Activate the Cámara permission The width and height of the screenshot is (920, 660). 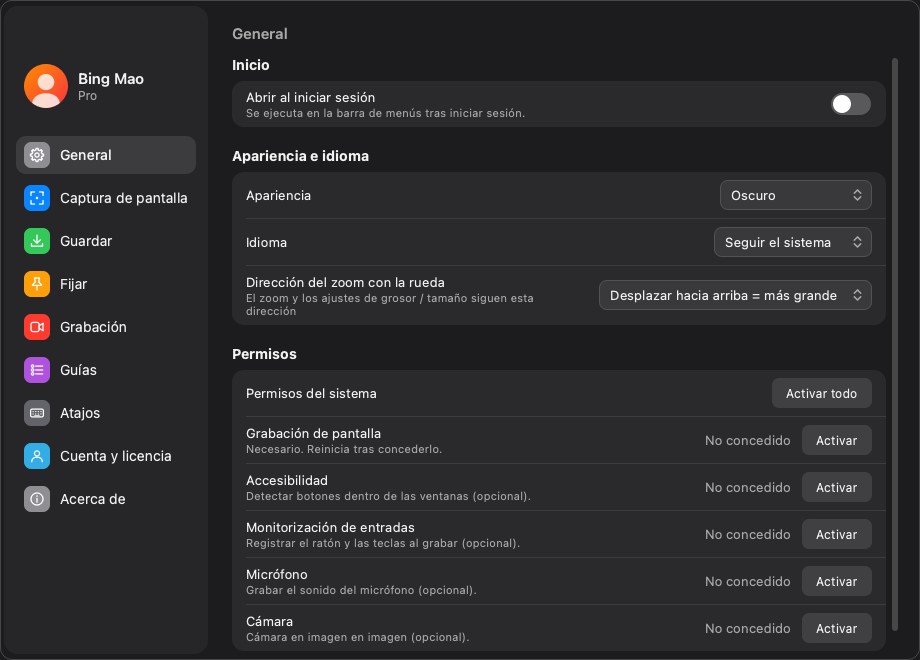[837, 628]
